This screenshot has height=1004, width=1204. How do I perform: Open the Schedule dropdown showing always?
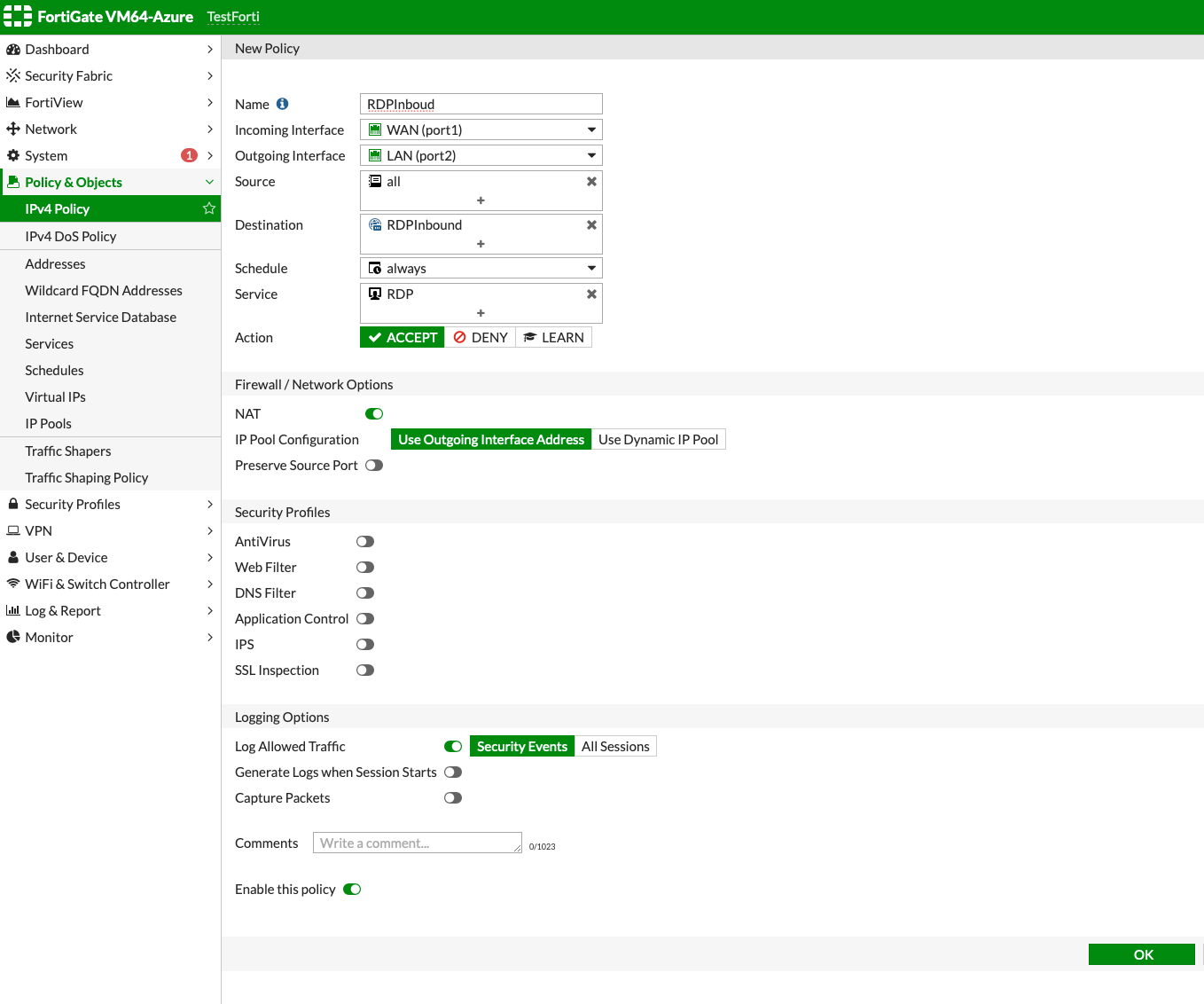coord(590,268)
